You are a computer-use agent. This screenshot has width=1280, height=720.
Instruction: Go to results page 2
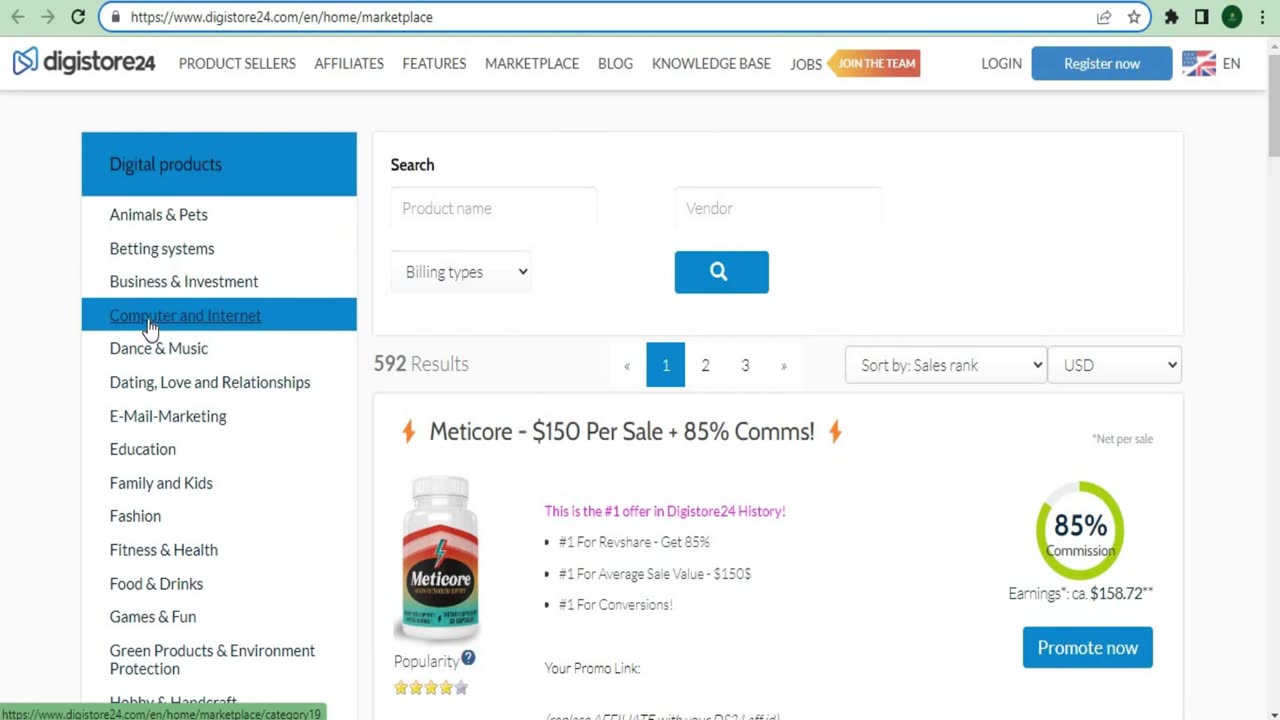pos(705,365)
